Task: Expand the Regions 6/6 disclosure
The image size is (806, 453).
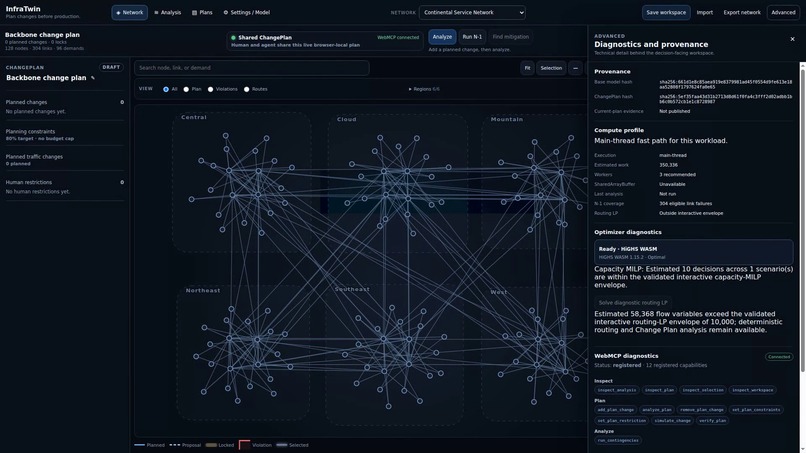Action: 424,89
